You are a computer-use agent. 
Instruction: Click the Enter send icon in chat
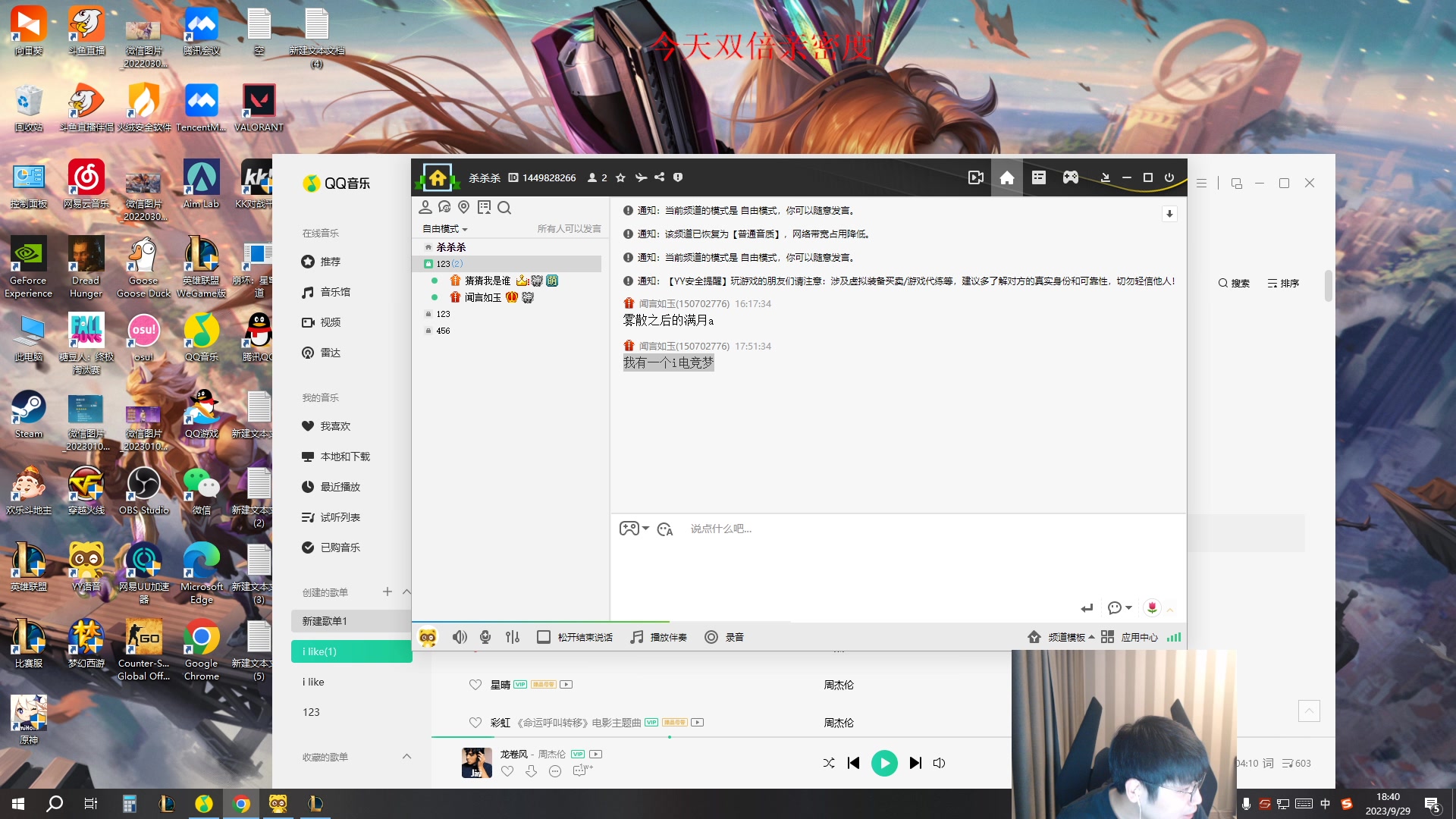(1087, 608)
